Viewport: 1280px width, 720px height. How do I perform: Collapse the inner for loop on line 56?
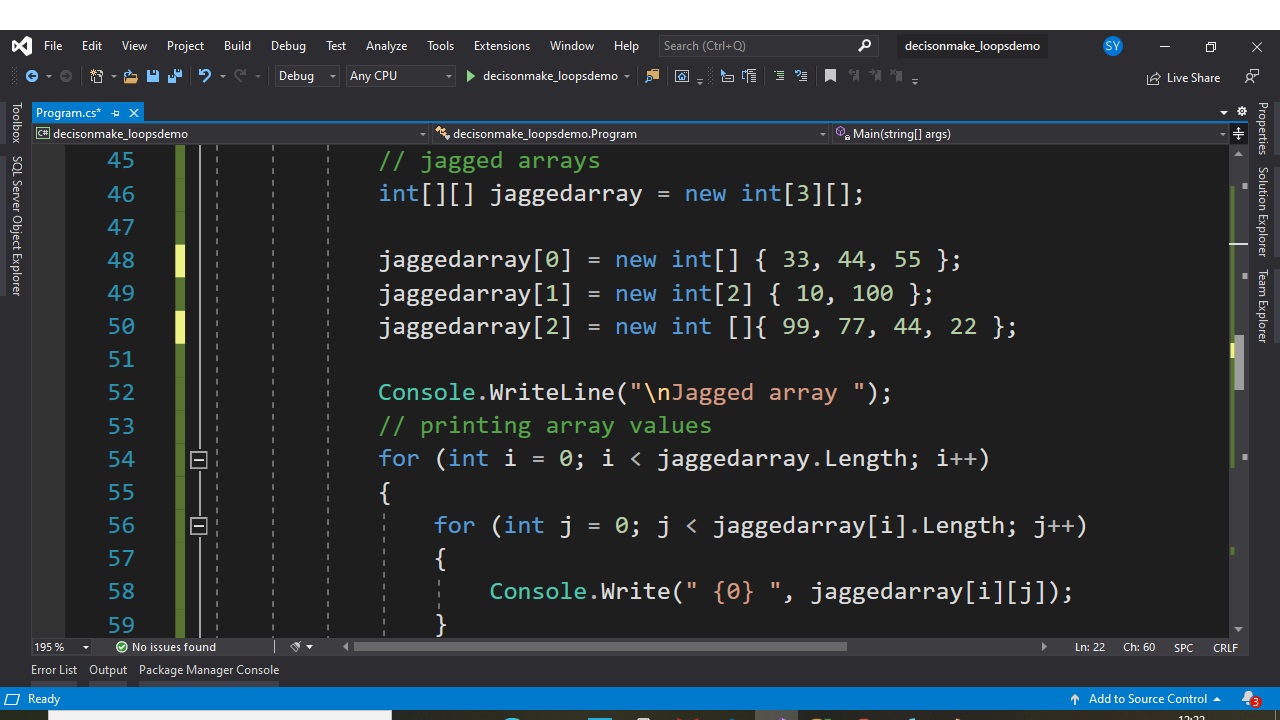[198, 526]
